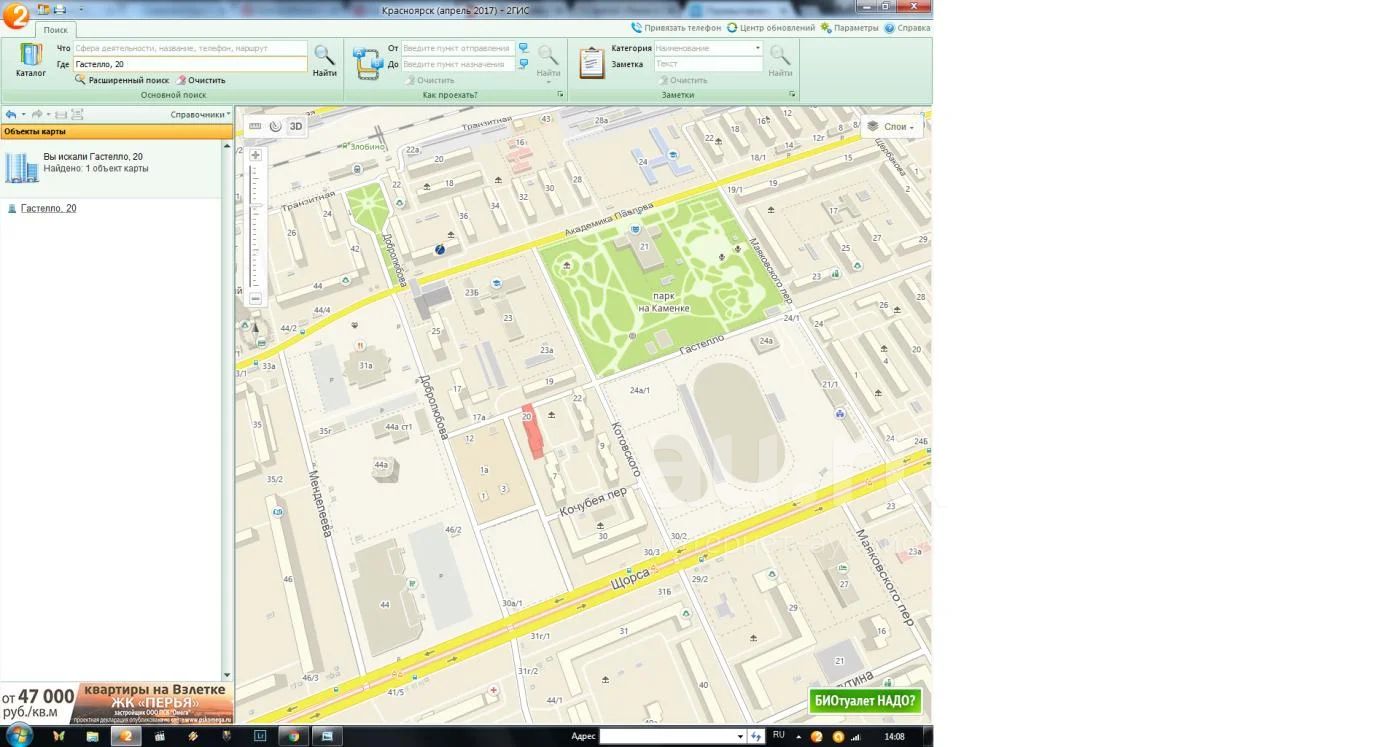Image resolution: width=1400 pixels, height=747 pixels.
Task: Show hidden system tray icons arrow
Action: tap(800, 736)
